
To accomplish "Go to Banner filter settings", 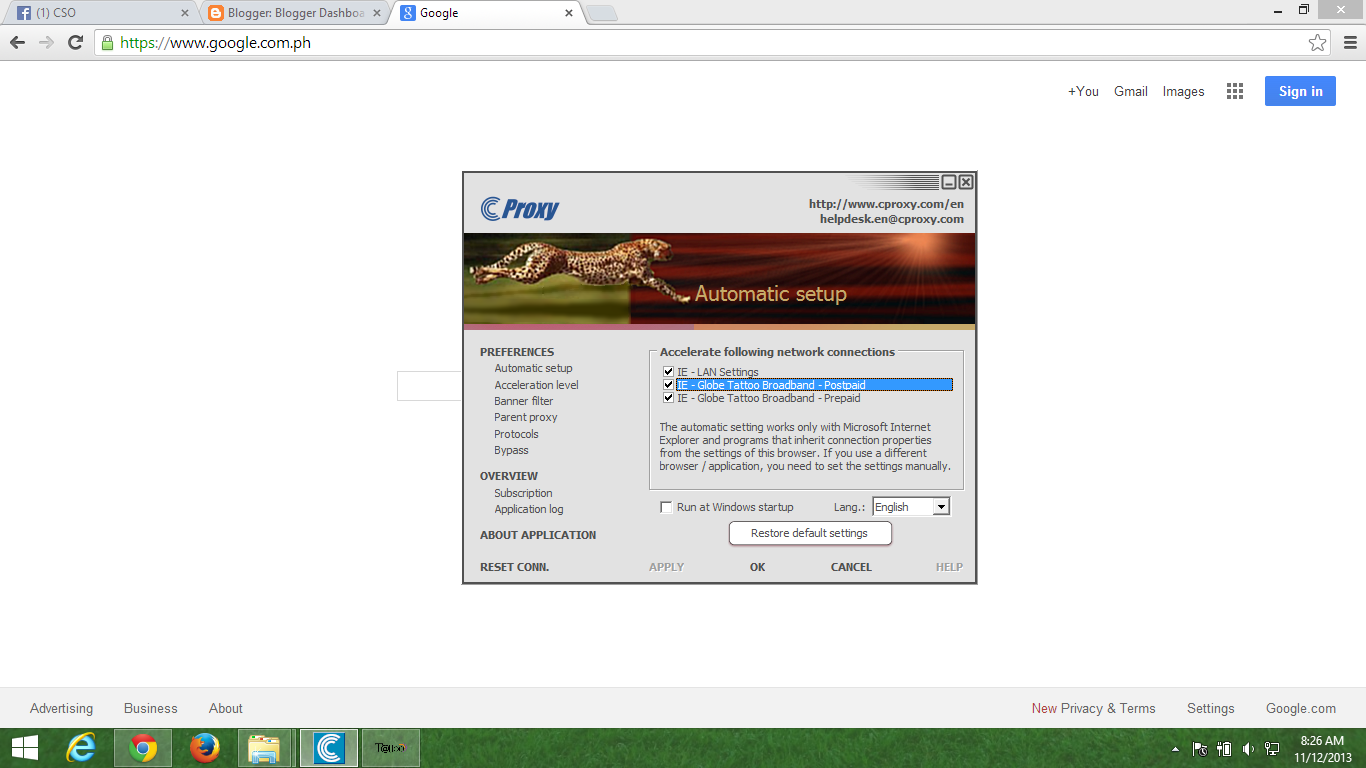I will coord(523,401).
